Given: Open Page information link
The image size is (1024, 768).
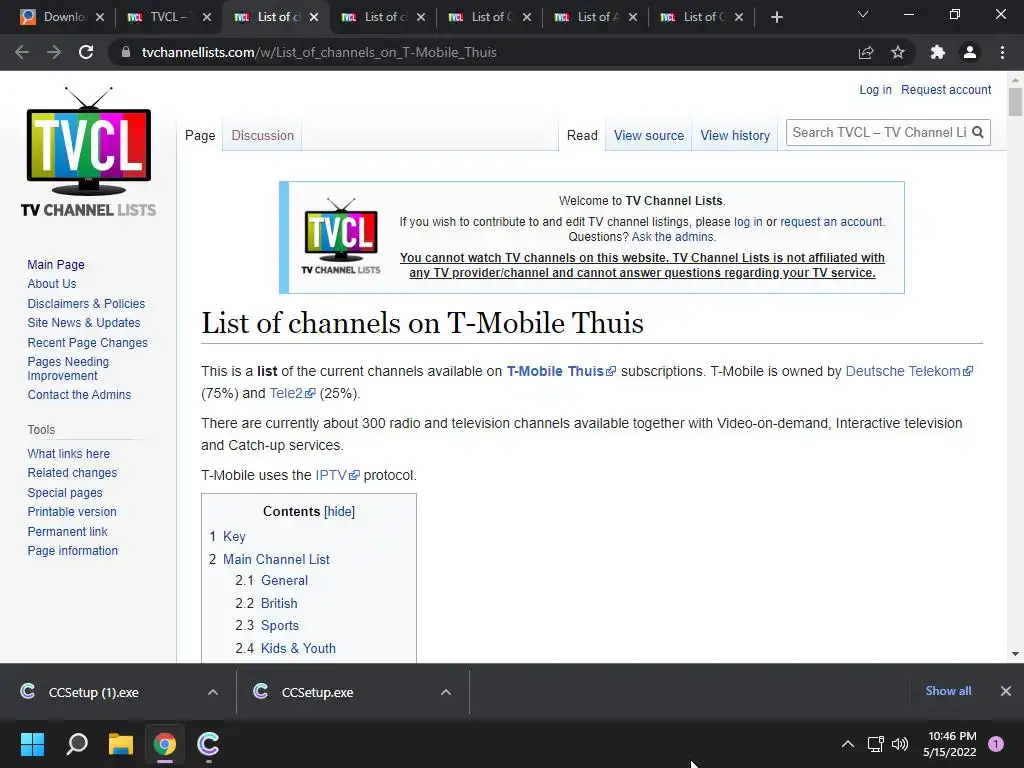Looking at the screenshot, I should [x=72, y=551].
